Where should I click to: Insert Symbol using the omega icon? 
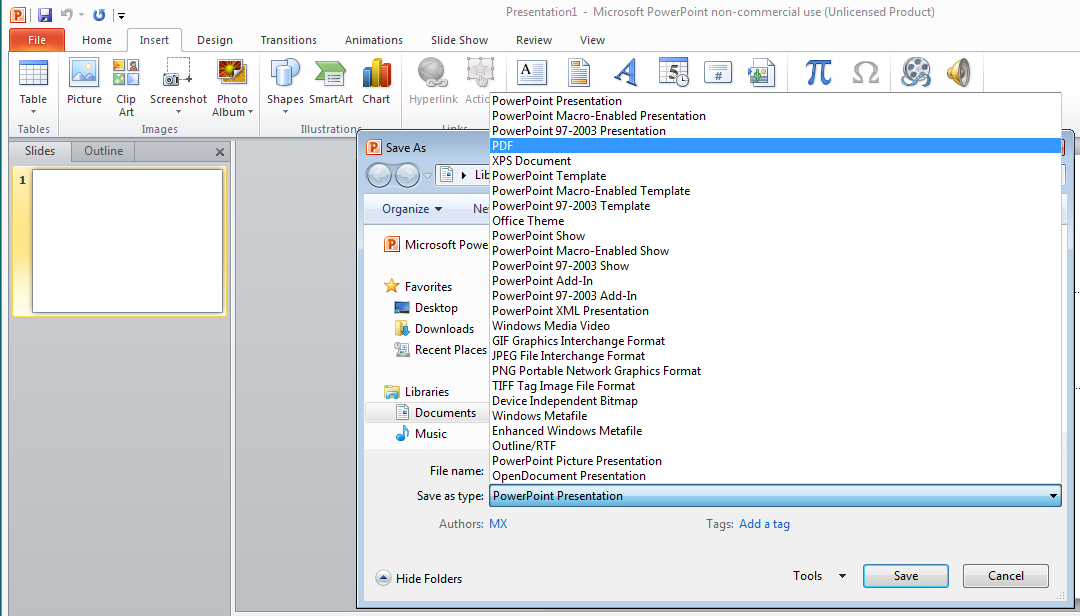(x=866, y=72)
